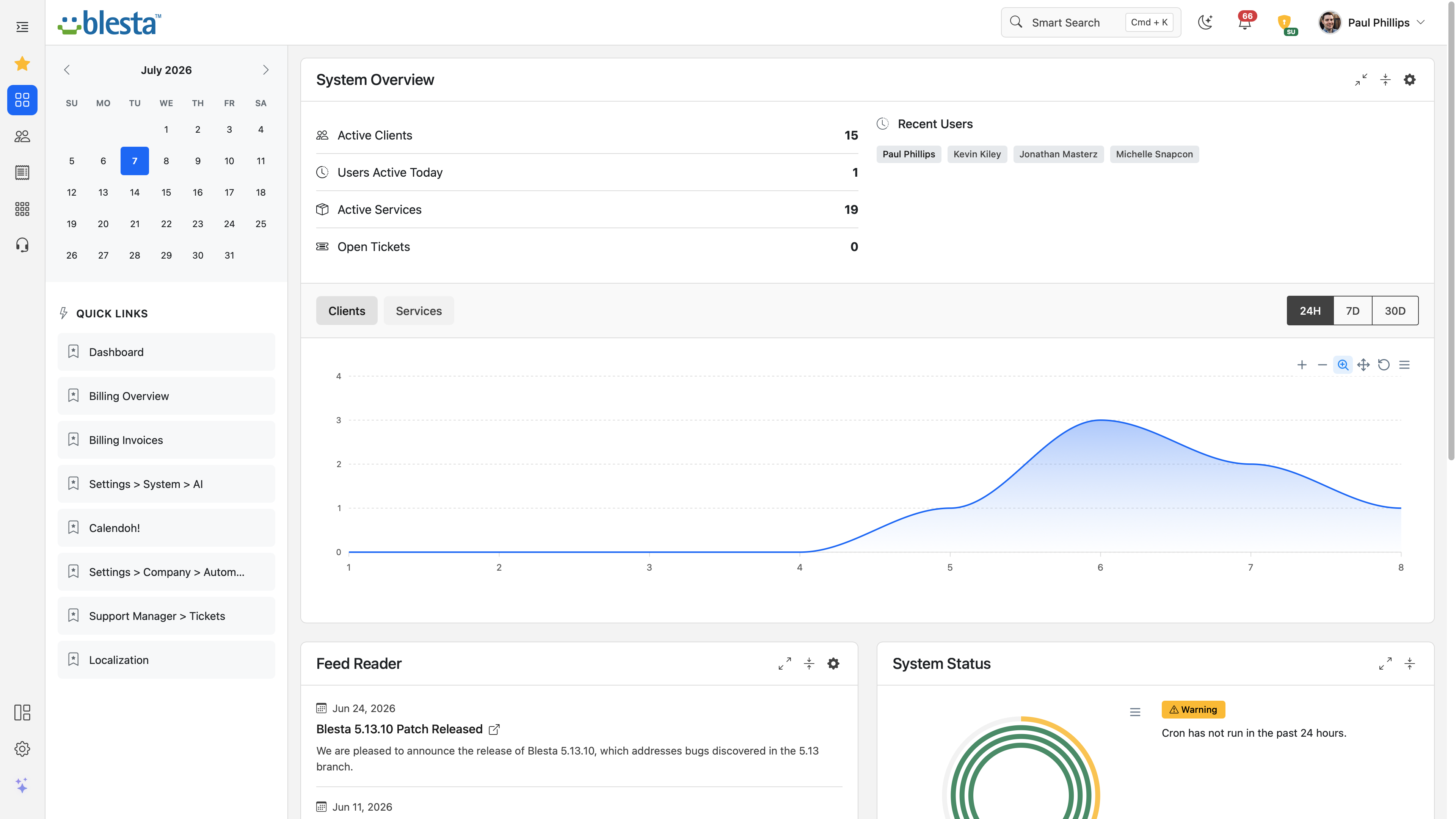The height and width of the screenshot is (819, 1456).
Task: Expand the System Status widget
Action: (x=1385, y=664)
